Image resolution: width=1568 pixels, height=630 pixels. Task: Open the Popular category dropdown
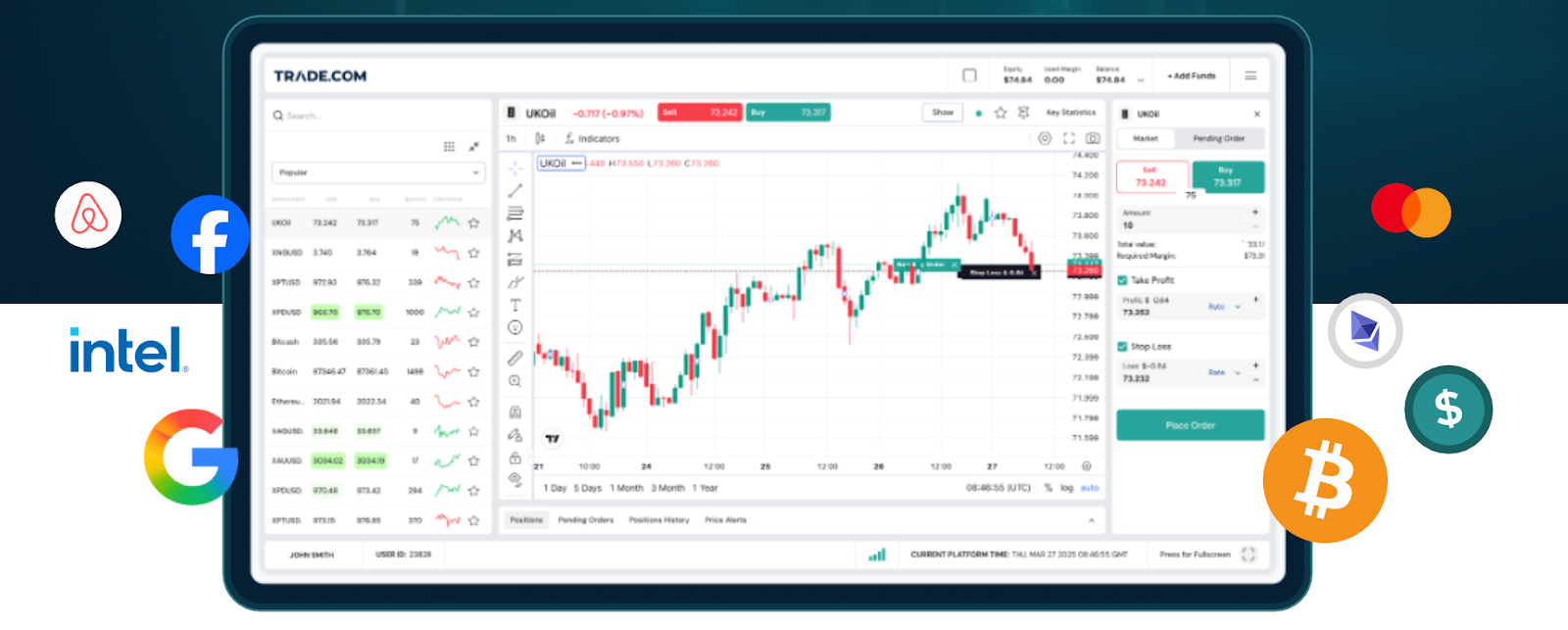click(x=377, y=172)
